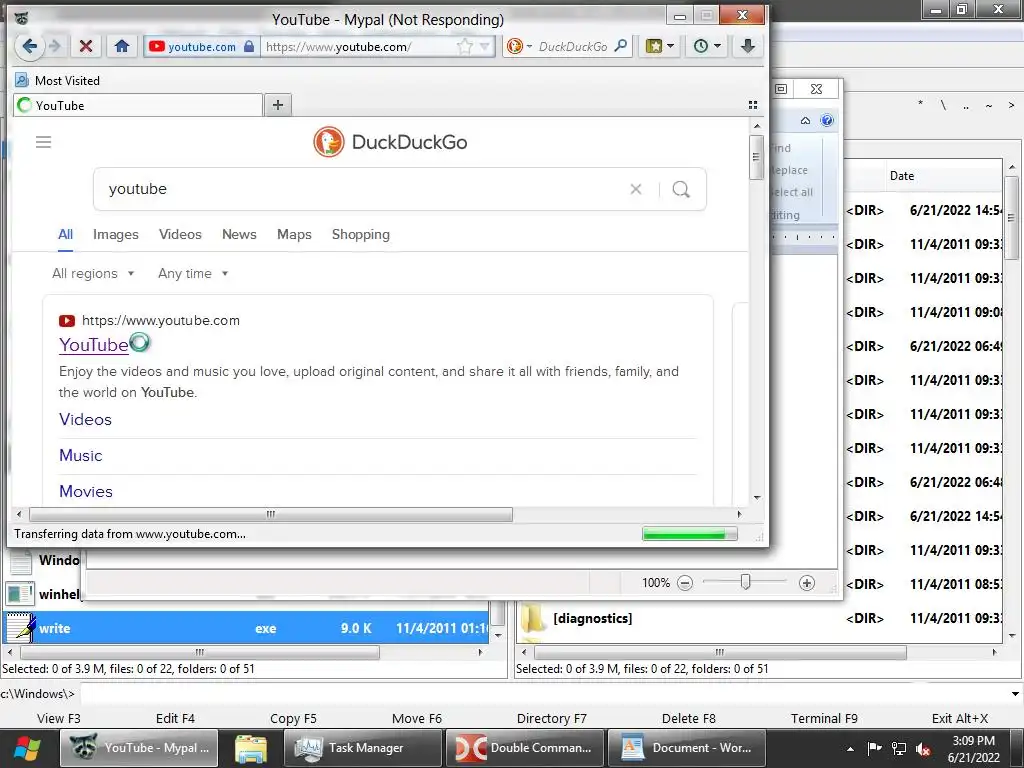This screenshot has height=768, width=1024.
Task: Open the history clock dropdown
Action: tap(707, 46)
